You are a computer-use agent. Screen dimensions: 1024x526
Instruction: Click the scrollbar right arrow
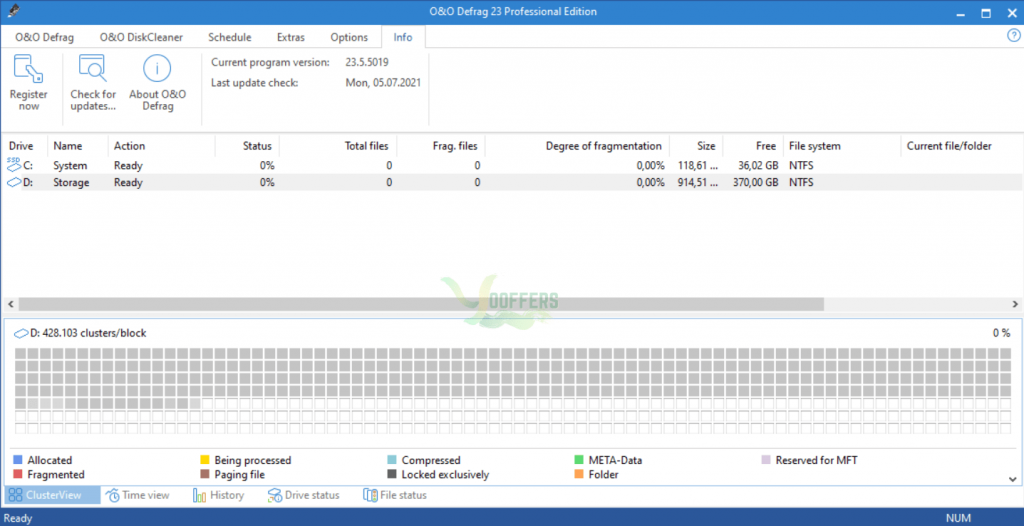pyautogui.click(x=1014, y=304)
